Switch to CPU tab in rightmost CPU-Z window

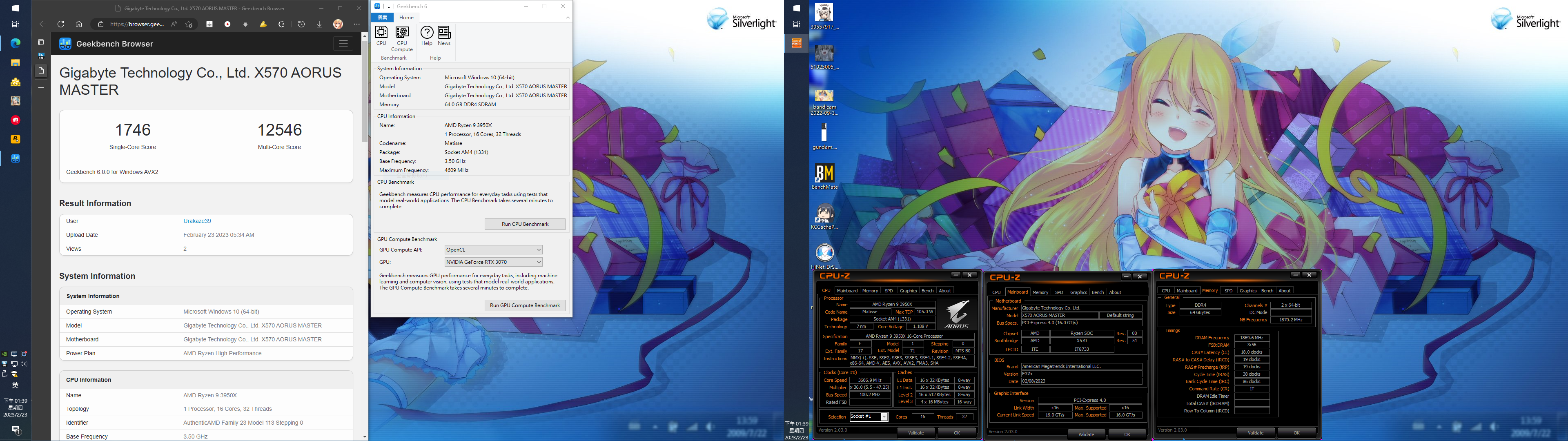[x=1166, y=291]
